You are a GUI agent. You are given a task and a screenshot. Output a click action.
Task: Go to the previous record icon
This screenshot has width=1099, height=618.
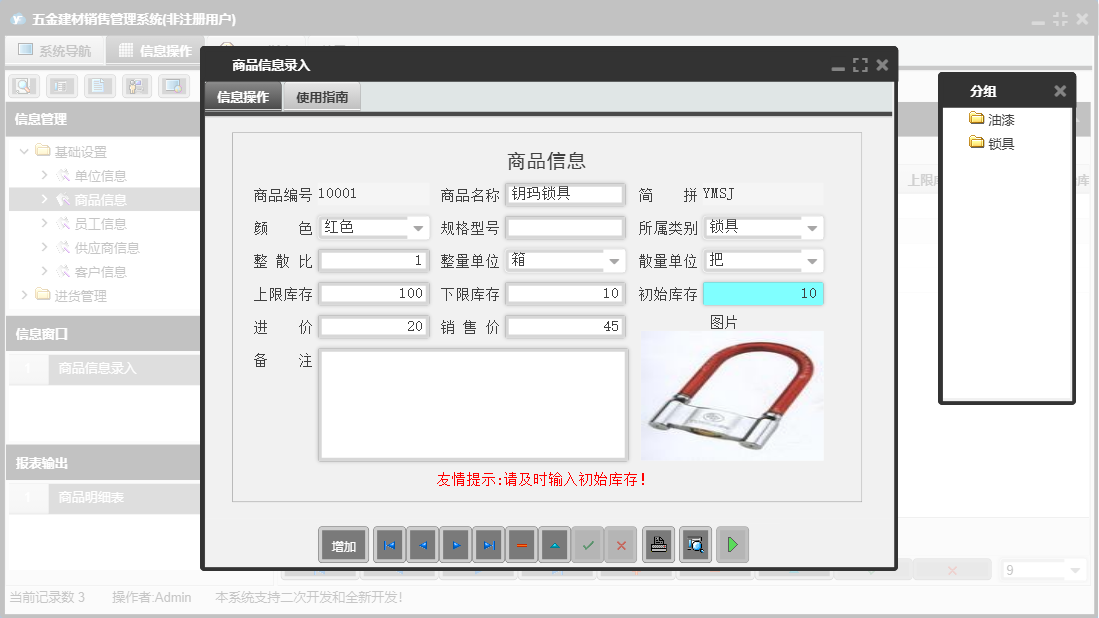click(423, 545)
